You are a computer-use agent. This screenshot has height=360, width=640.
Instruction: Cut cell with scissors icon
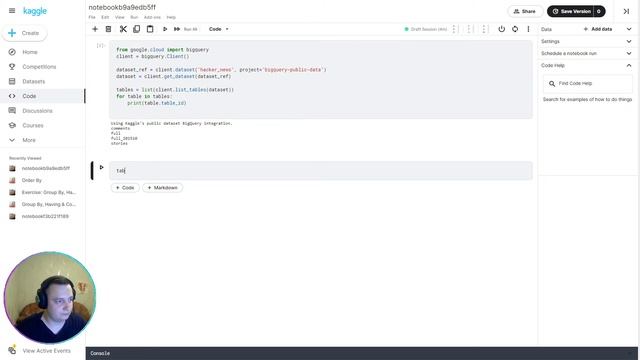tap(123, 29)
